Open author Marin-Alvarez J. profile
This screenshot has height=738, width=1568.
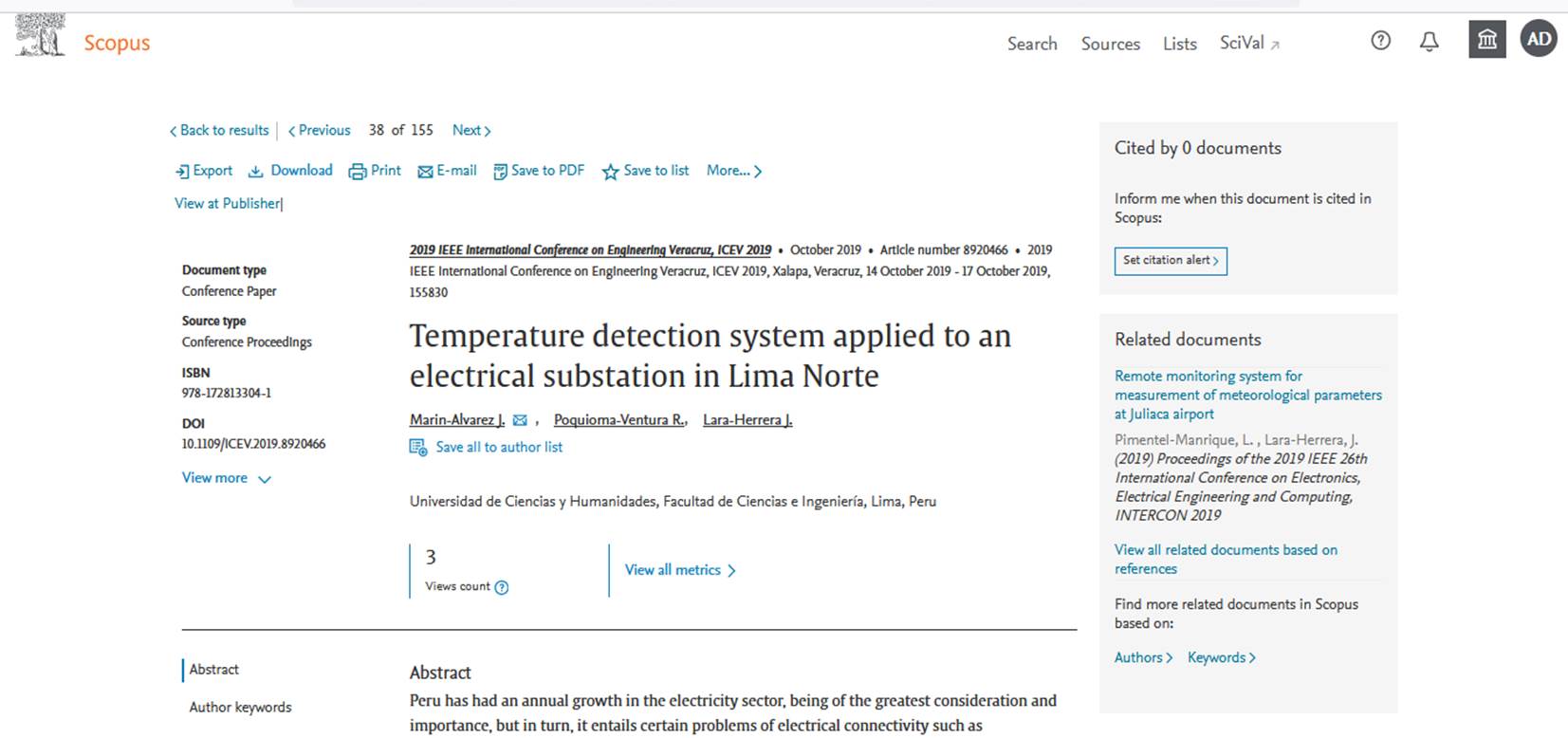point(457,419)
